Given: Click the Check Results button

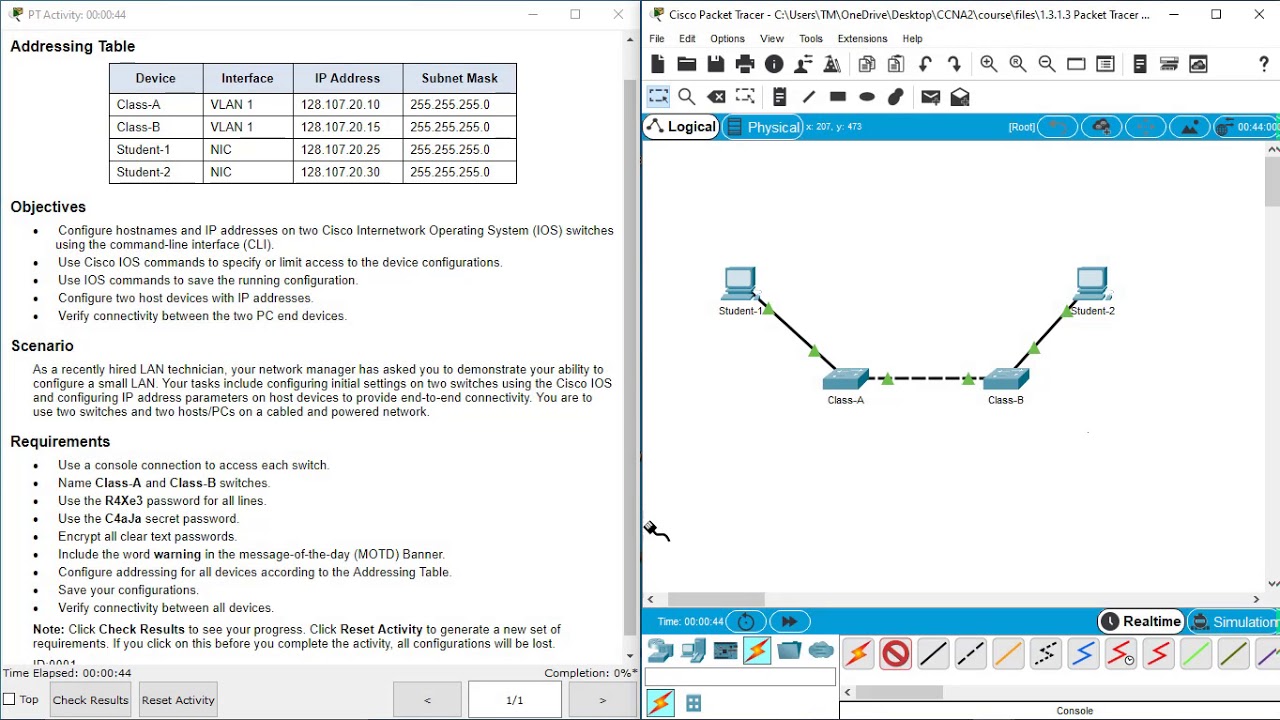Looking at the screenshot, I should (90, 700).
